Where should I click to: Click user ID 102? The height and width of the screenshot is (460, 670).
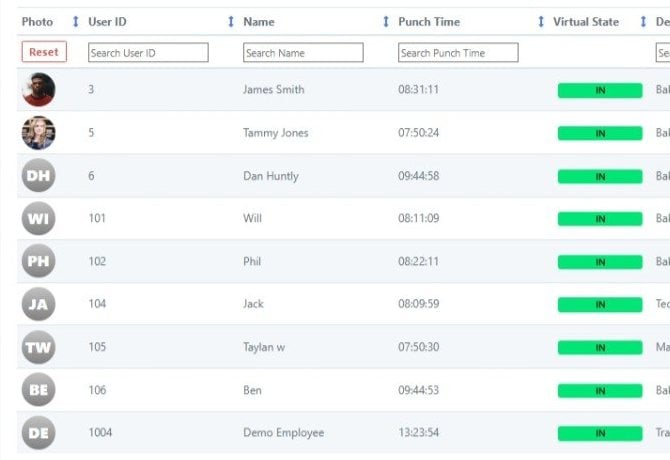point(97,261)
